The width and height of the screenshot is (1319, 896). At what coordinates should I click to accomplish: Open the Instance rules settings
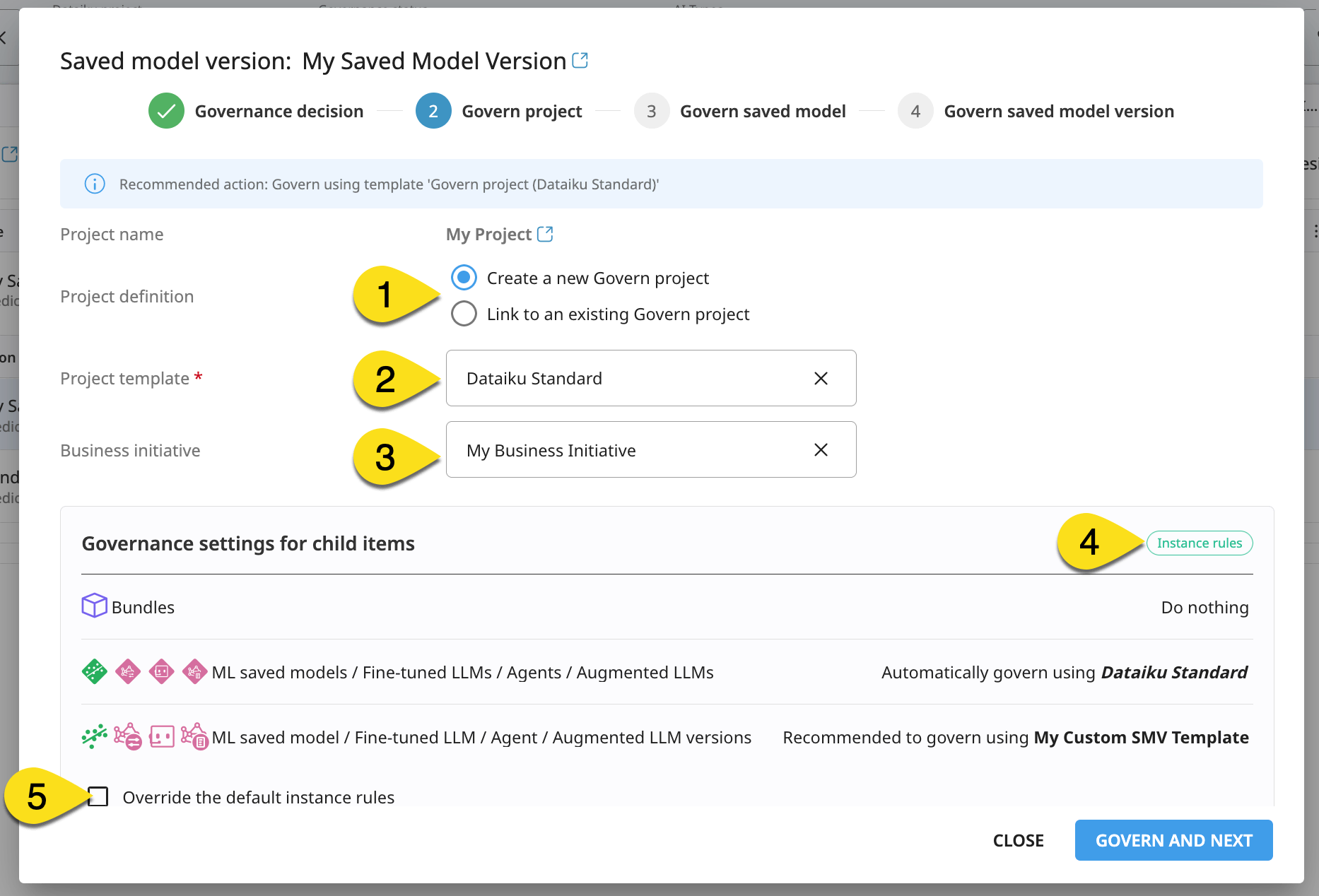[1199, 543]
